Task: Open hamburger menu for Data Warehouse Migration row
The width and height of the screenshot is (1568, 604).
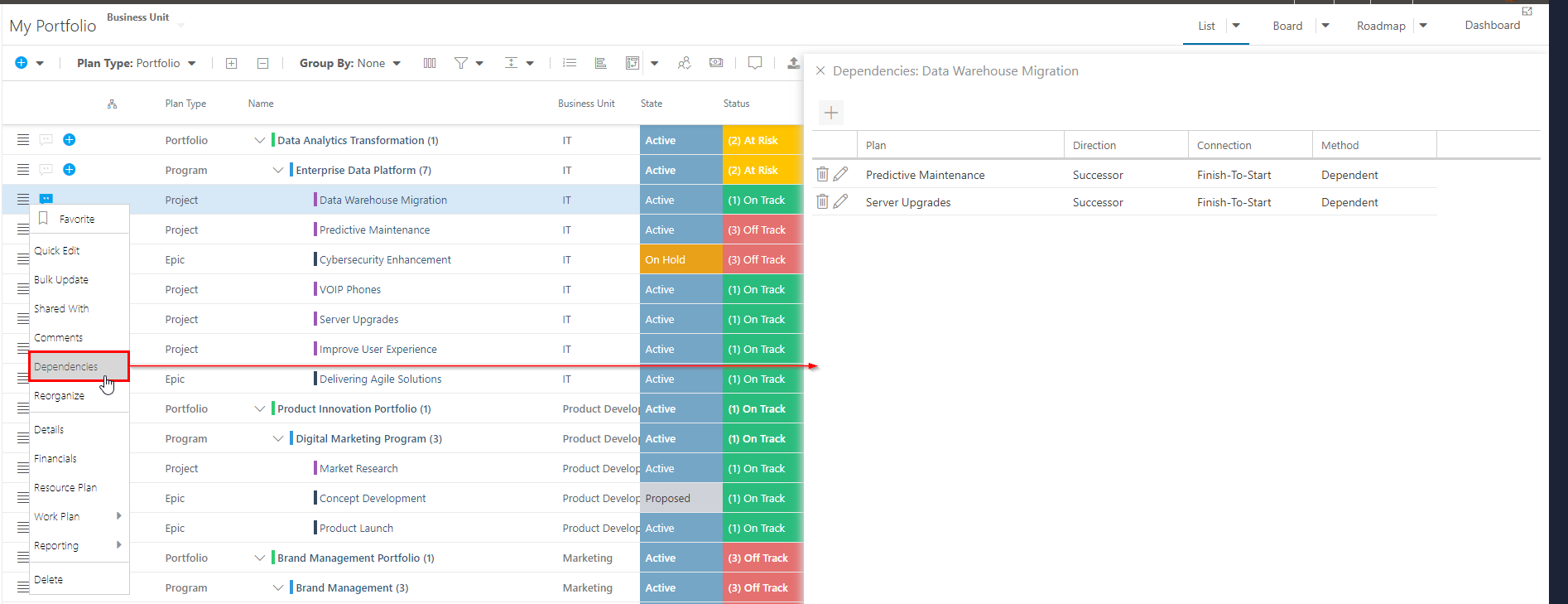Action: point(23,200)
